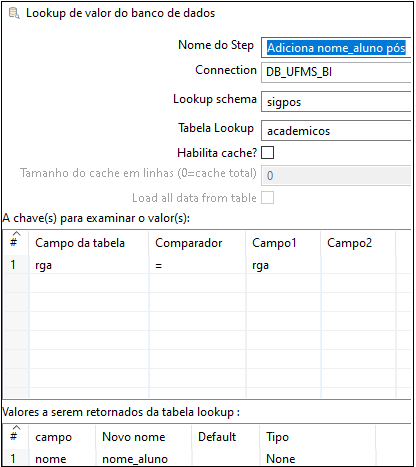
Task: Click the sort arrow above return values #
Action: 16,428
